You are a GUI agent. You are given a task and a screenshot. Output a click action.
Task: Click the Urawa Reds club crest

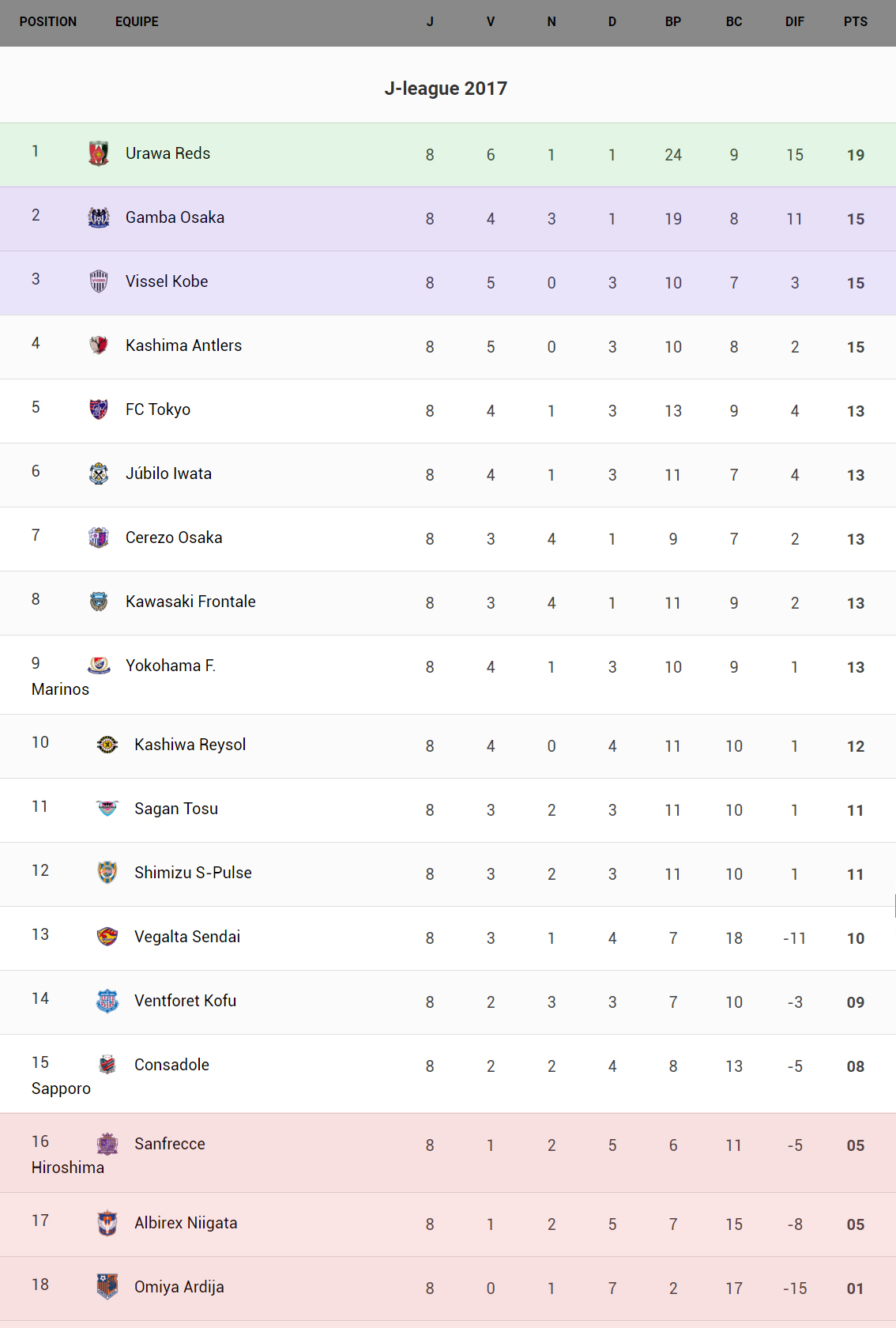[x=99, y=153]
